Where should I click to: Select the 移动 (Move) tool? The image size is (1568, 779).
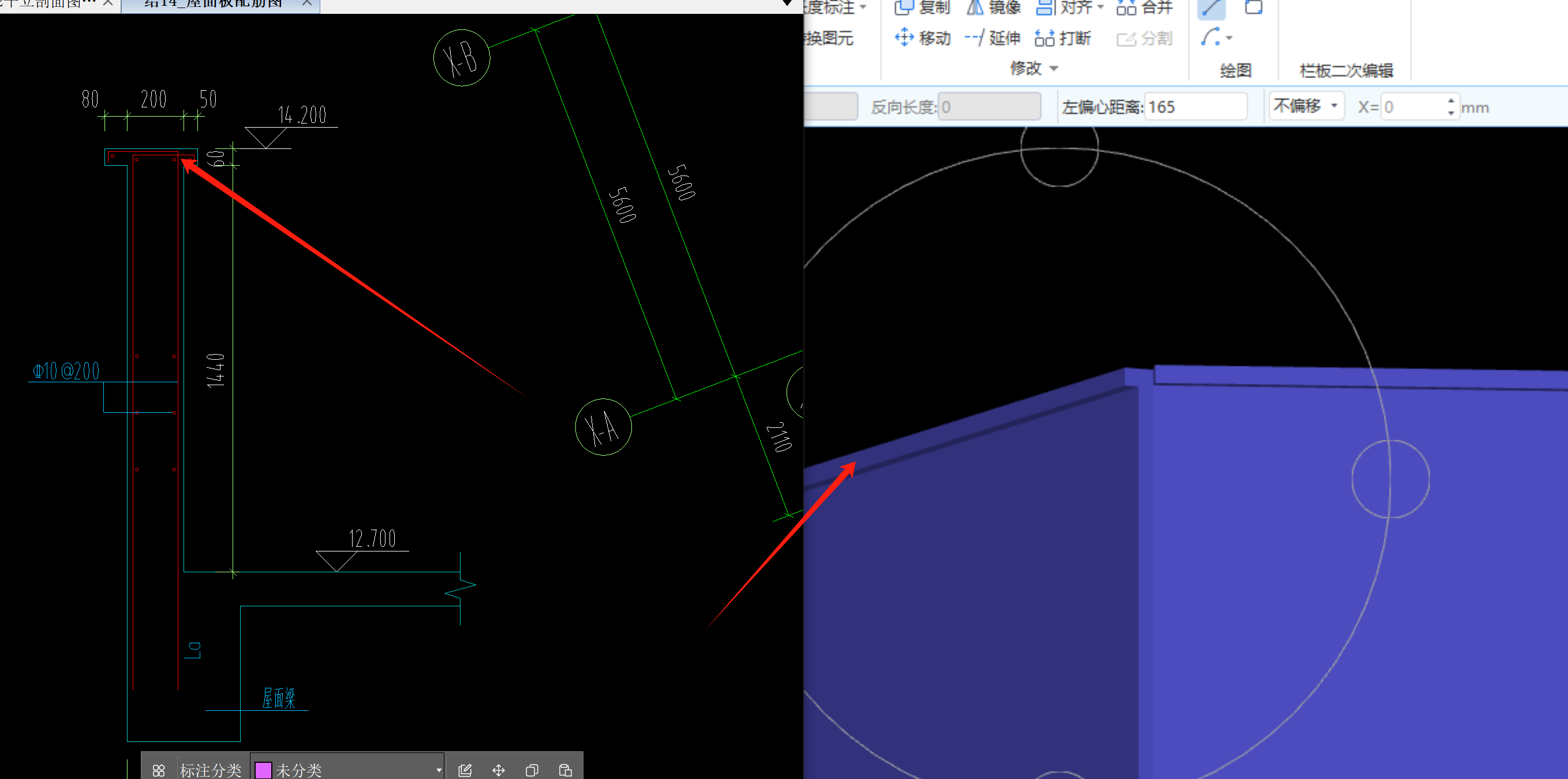(x=922, y=38)
